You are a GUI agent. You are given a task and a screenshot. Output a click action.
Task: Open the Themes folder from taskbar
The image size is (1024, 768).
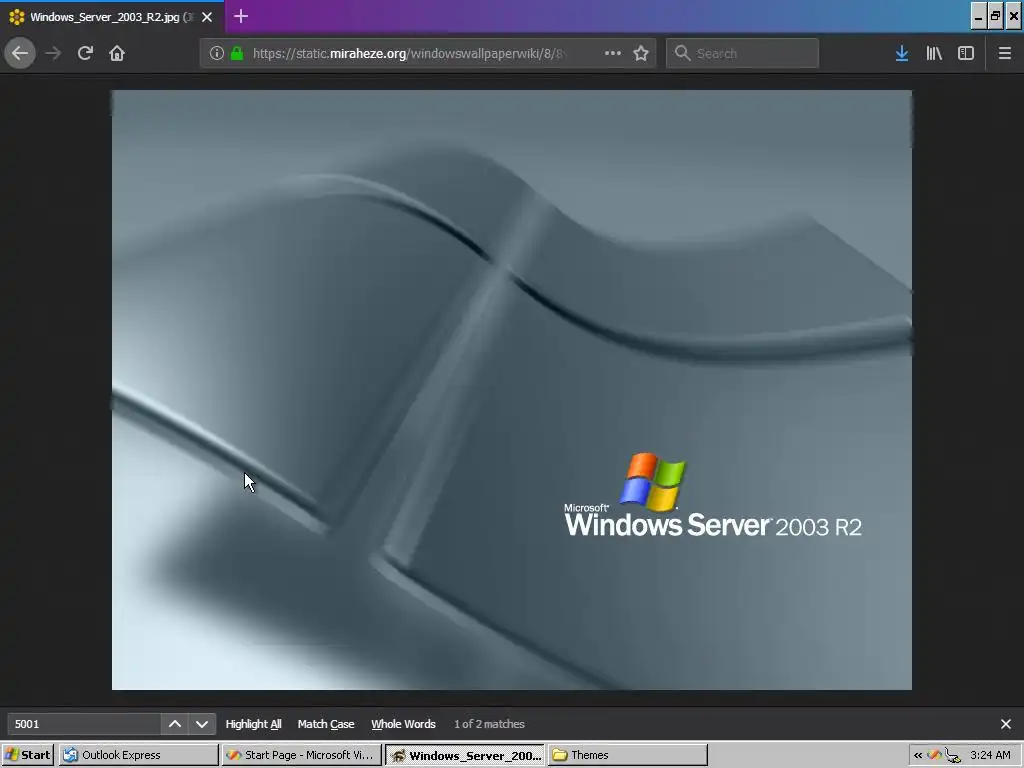coord(628,755)
